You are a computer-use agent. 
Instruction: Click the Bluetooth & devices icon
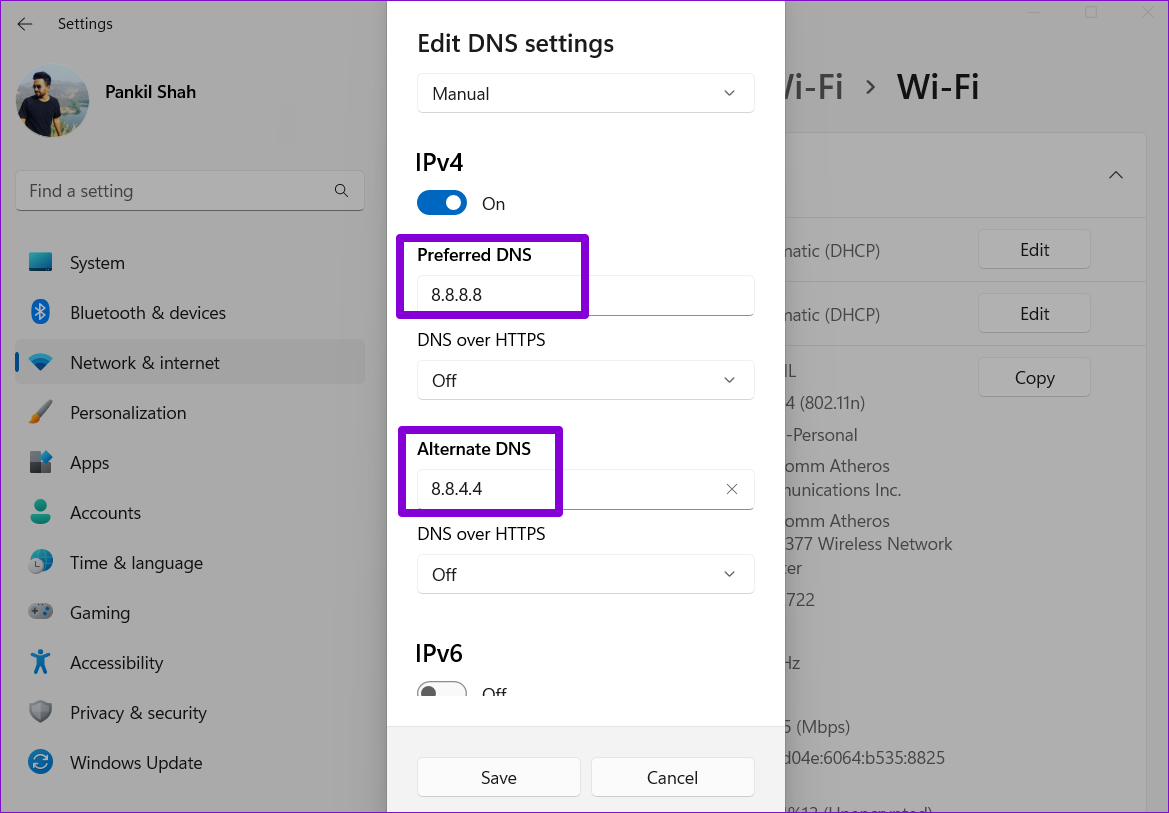pyautogui.click(x=40, y=313)
